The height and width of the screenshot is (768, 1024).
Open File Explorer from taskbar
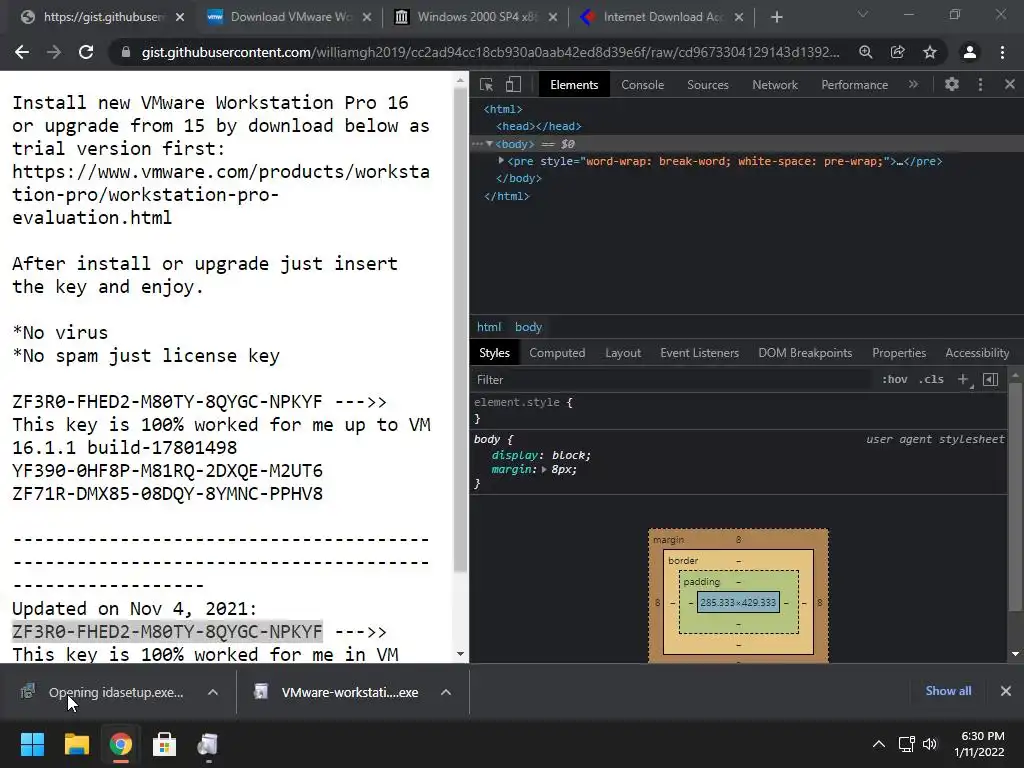point(76,744)
